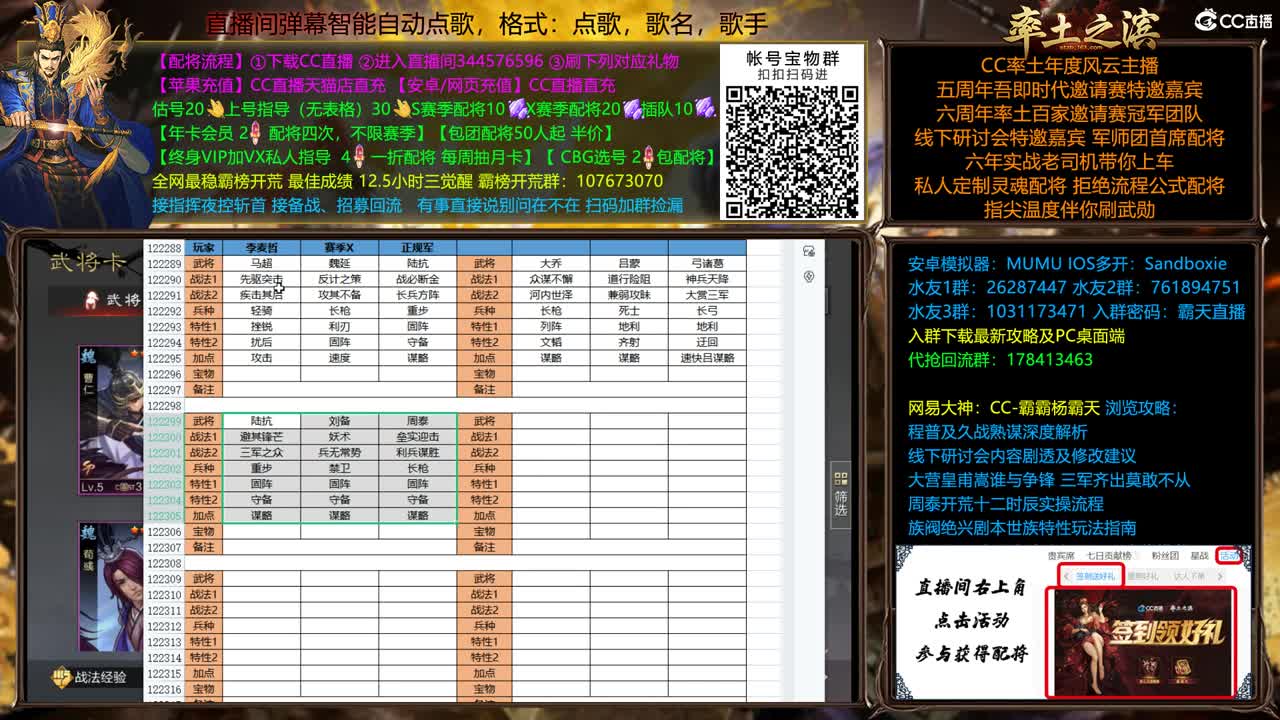Image resolution: width=1280 pixels, height=720 pixels.
Task: Open the 星战 tab
Action: point(1199,556)
